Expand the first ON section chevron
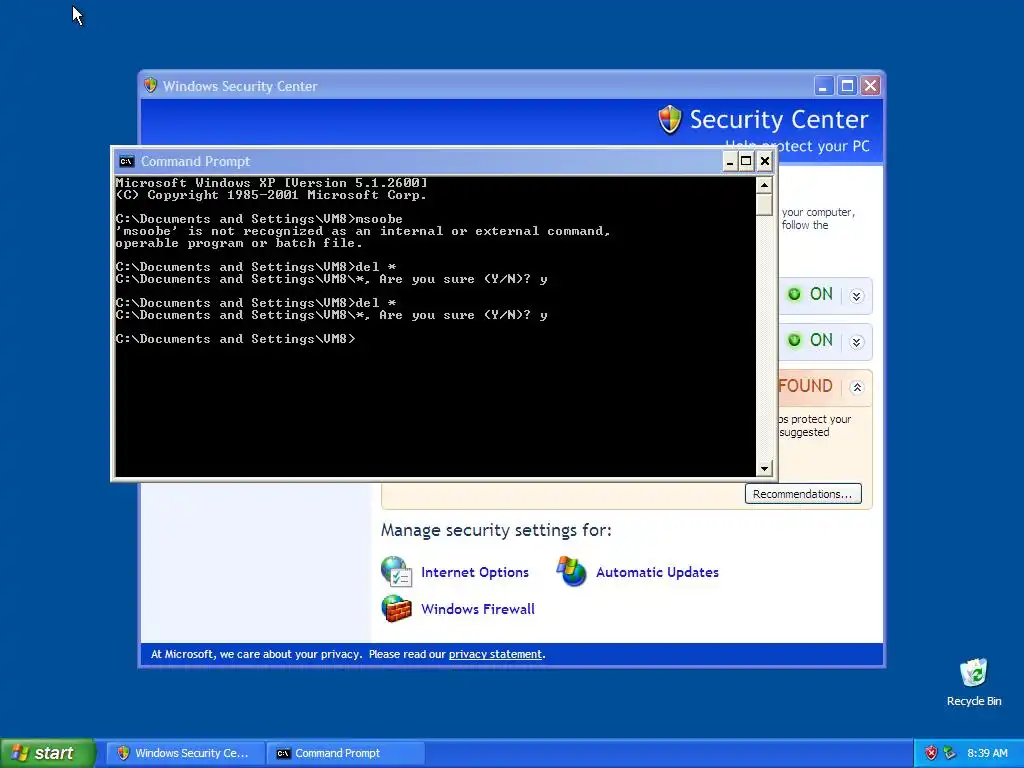Image resolution: width=1024 pixels, height=768 pixels. [857, 296]
